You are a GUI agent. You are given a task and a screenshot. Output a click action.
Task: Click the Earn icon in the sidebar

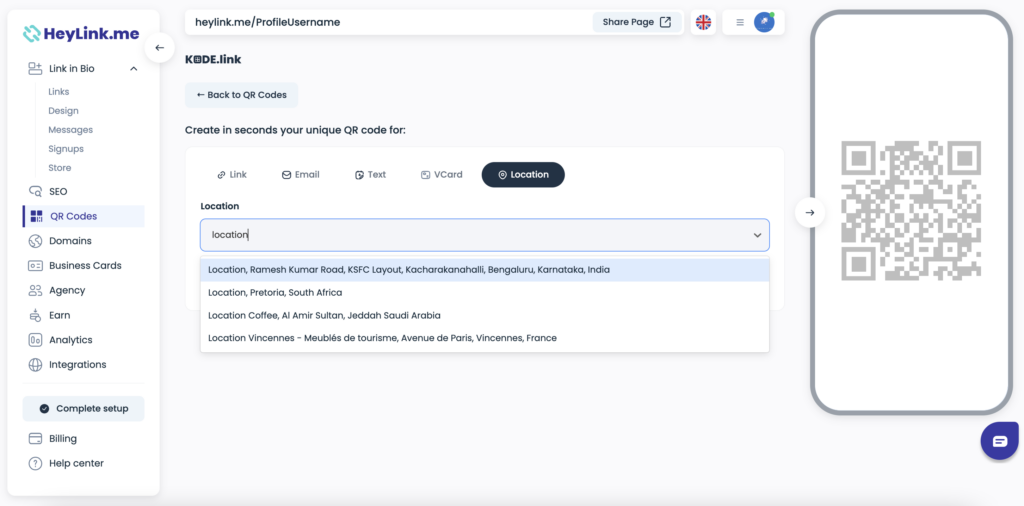click(35, 315)
